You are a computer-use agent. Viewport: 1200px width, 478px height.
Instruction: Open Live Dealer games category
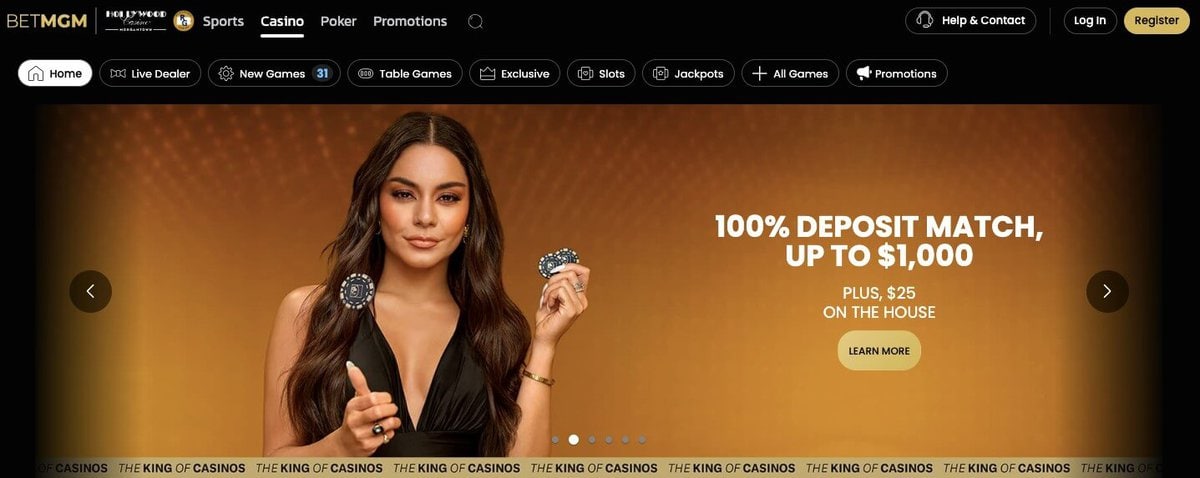(x=151, y=73)
